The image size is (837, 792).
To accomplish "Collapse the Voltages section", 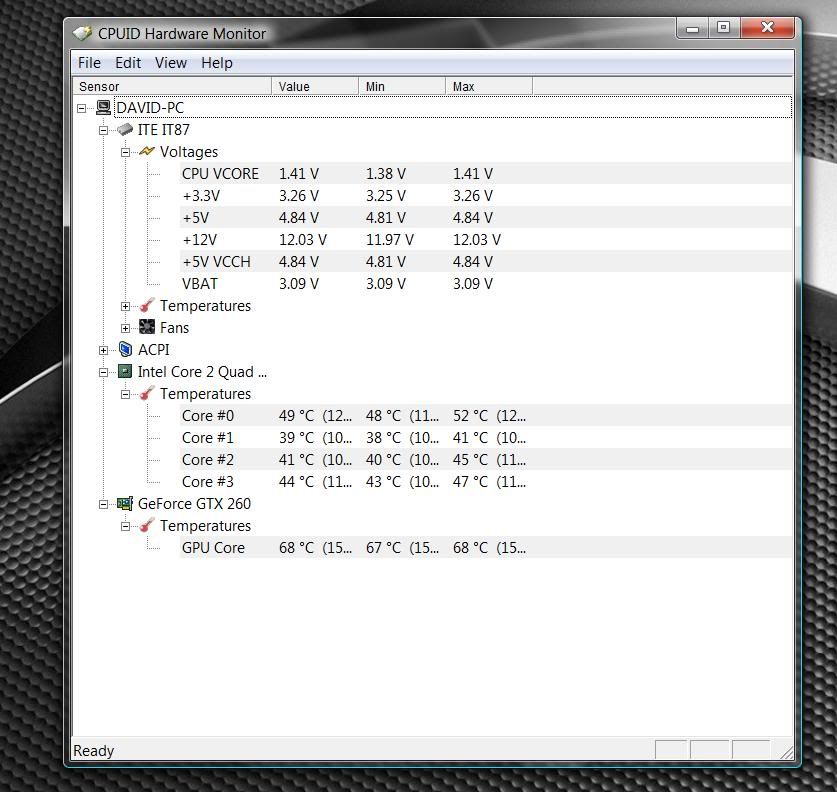I will coord(126,152).
